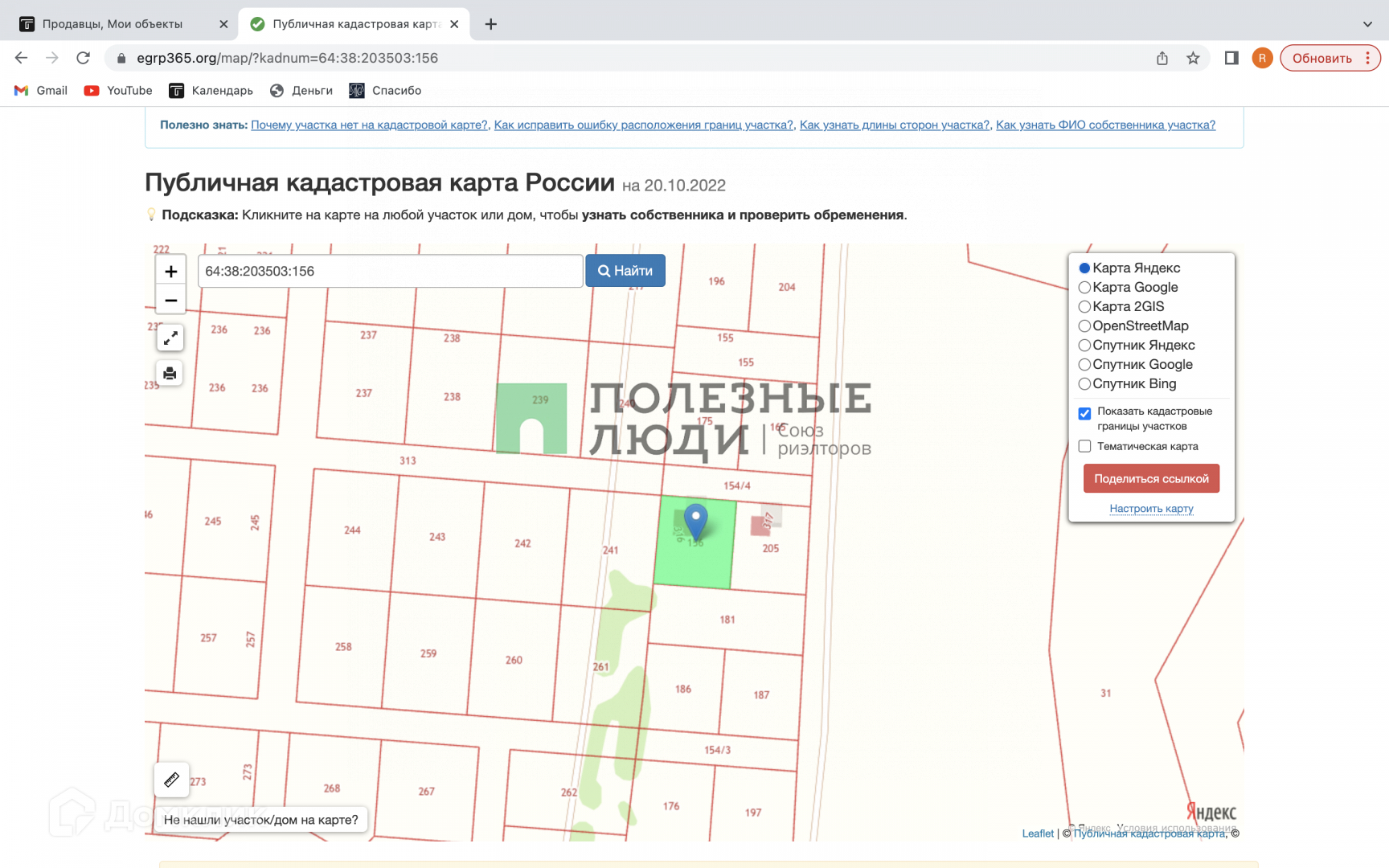
Task: Click the Поделиться ссылкой button
Action: [x=1151, y=479]
